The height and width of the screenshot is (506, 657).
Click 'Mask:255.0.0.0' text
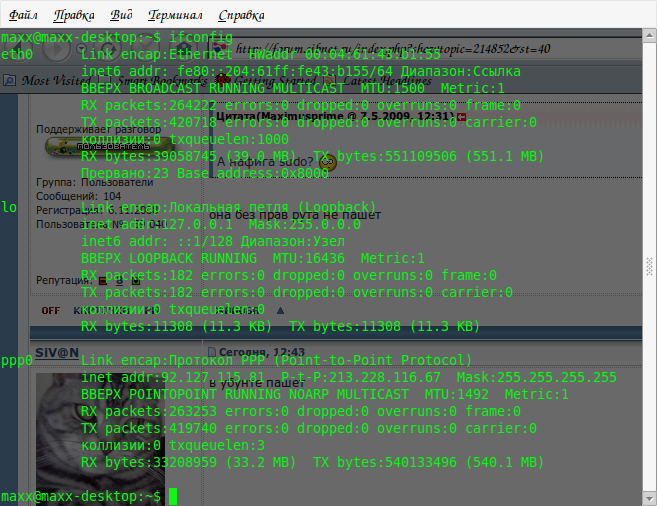305,224
